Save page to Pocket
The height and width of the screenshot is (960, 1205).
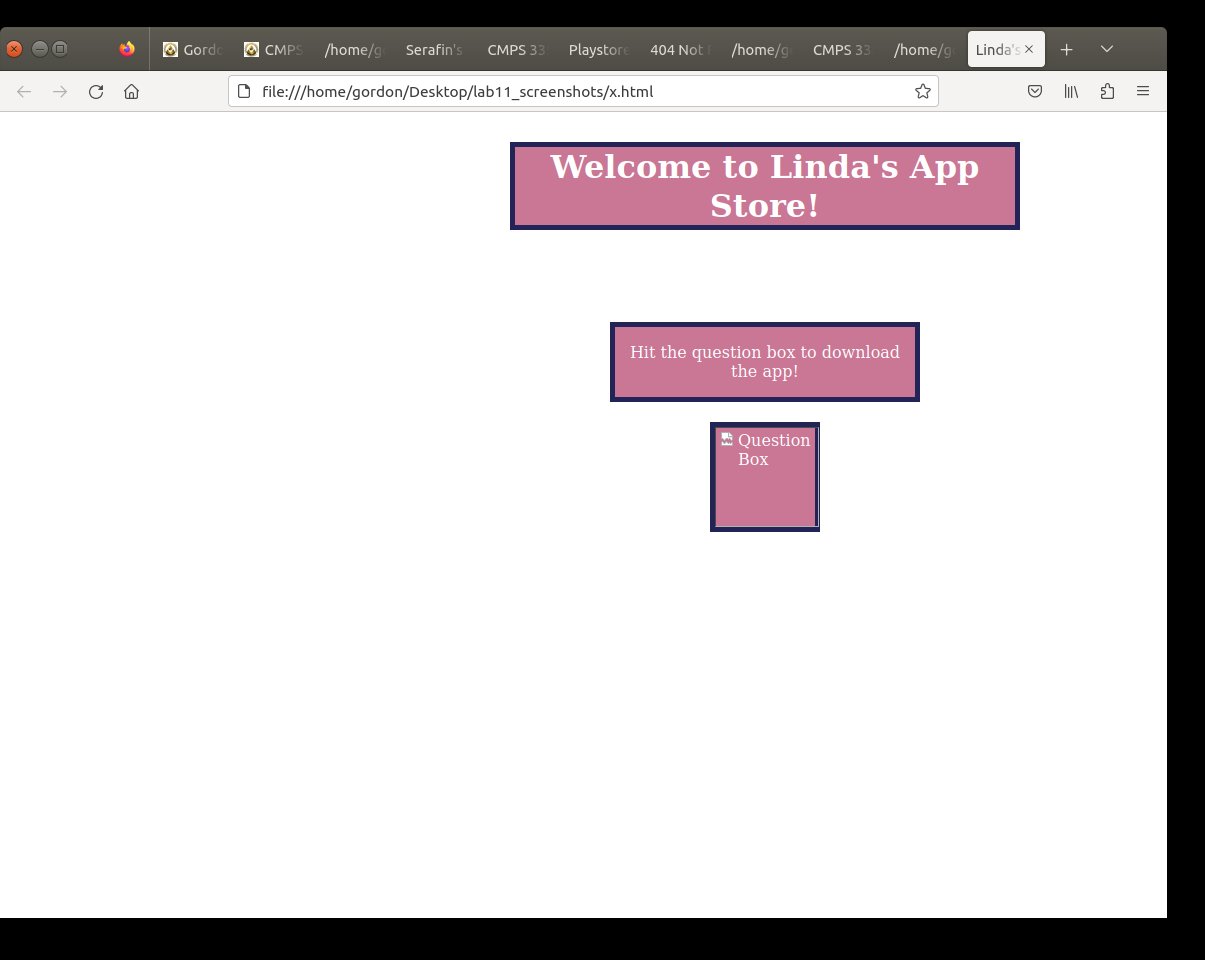click(1036, 92)
